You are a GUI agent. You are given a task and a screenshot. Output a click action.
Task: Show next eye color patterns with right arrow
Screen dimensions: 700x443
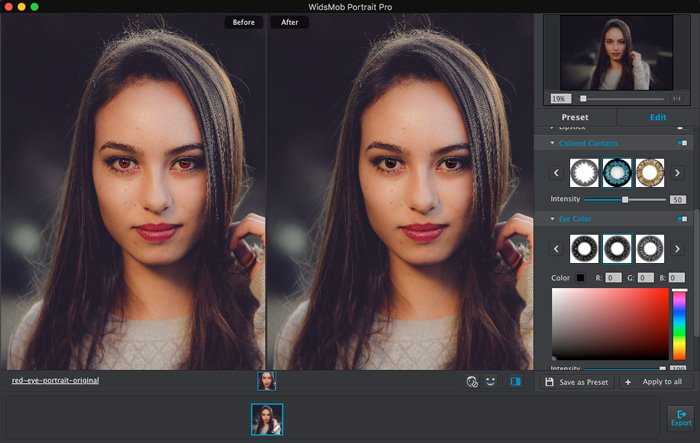(x=677, y=249)
